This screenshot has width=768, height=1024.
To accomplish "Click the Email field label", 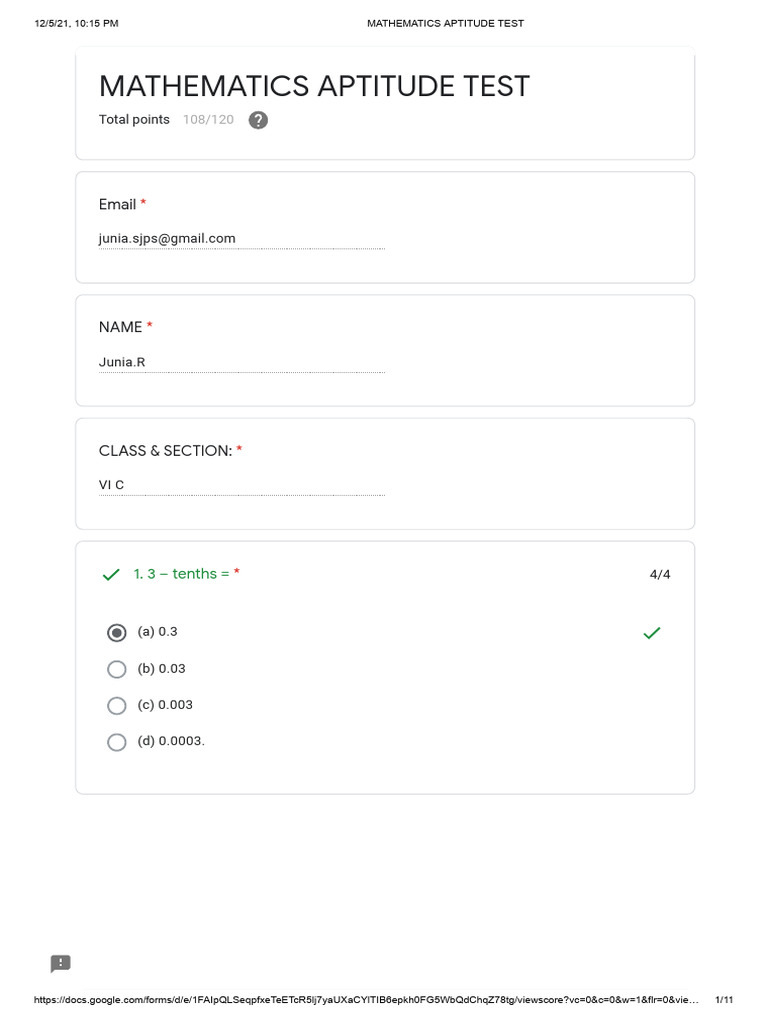I will 117,204.
